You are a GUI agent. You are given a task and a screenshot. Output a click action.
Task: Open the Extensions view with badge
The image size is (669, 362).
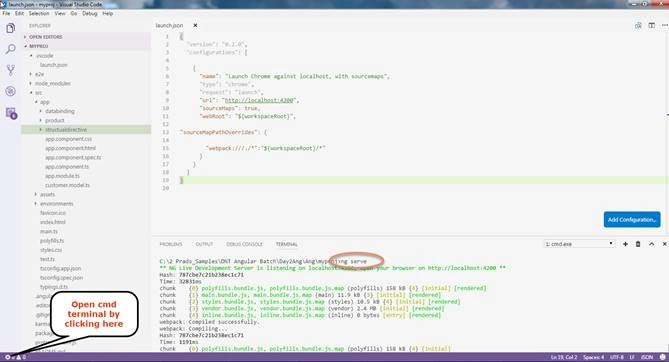[11, 113]
